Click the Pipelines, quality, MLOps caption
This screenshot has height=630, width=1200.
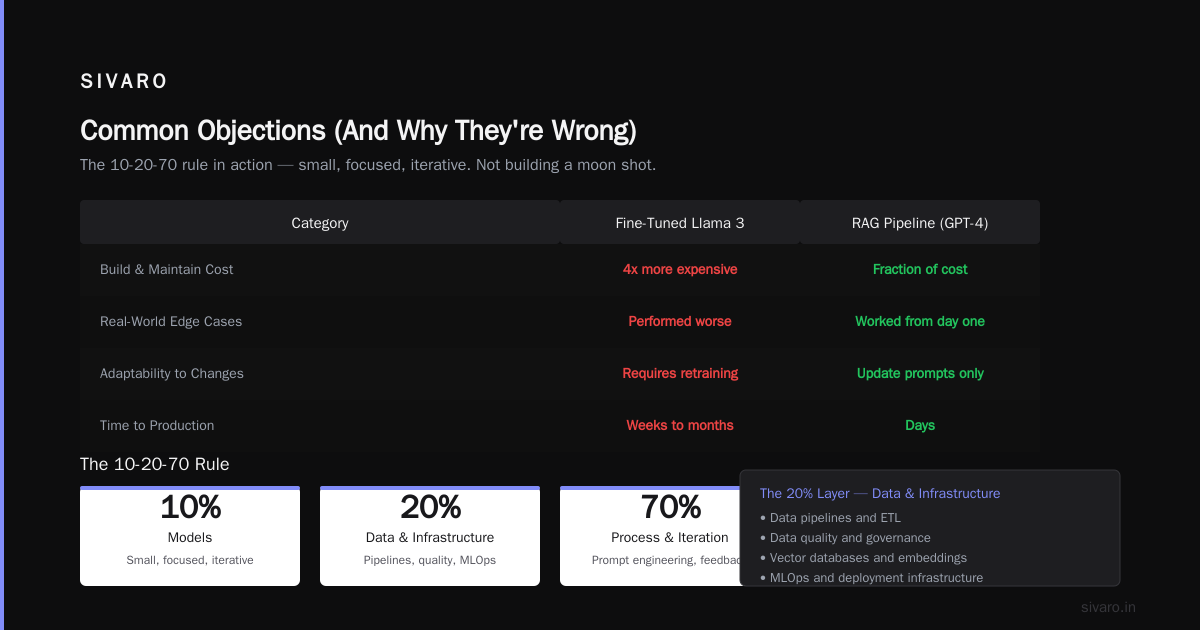point(430,560)
